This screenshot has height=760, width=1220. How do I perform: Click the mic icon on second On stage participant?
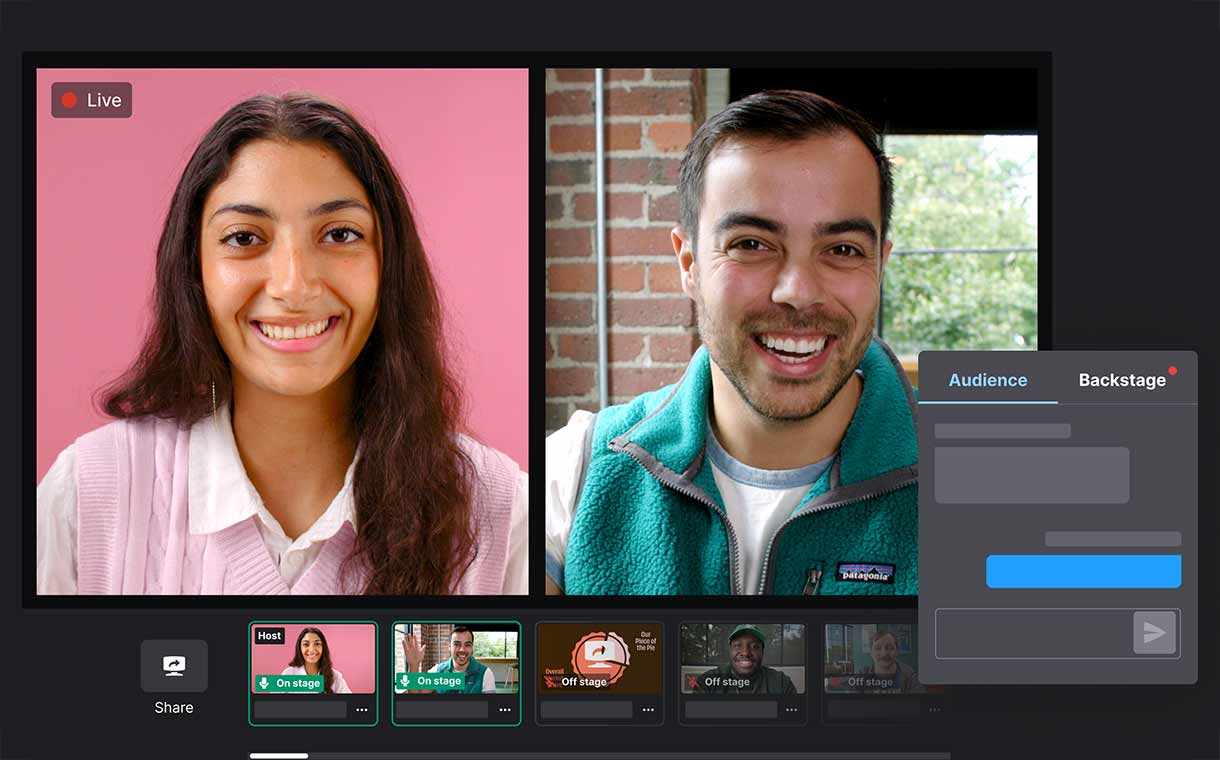tap(404, 680)
